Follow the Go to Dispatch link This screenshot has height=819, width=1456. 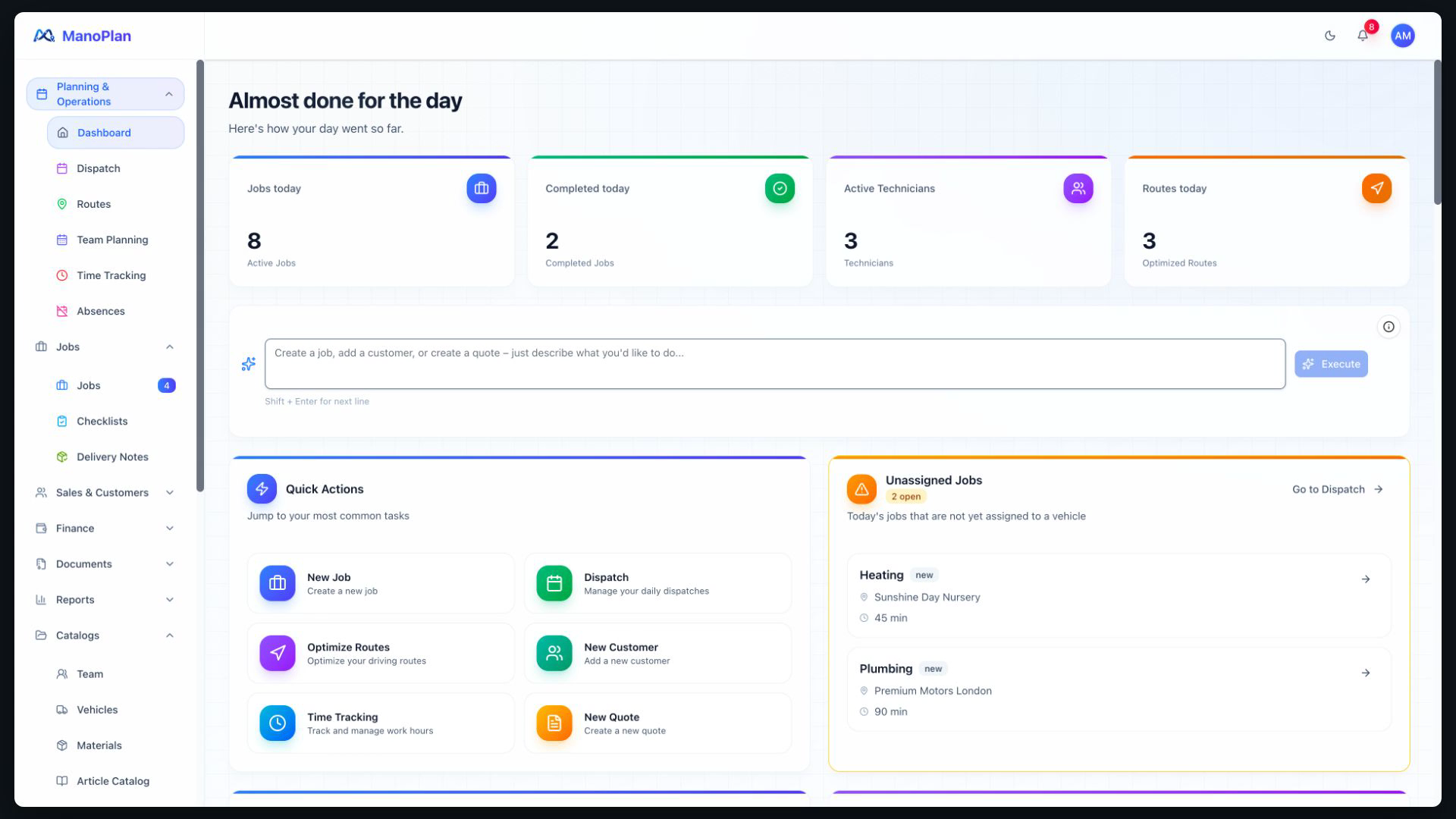(1338, 489)
